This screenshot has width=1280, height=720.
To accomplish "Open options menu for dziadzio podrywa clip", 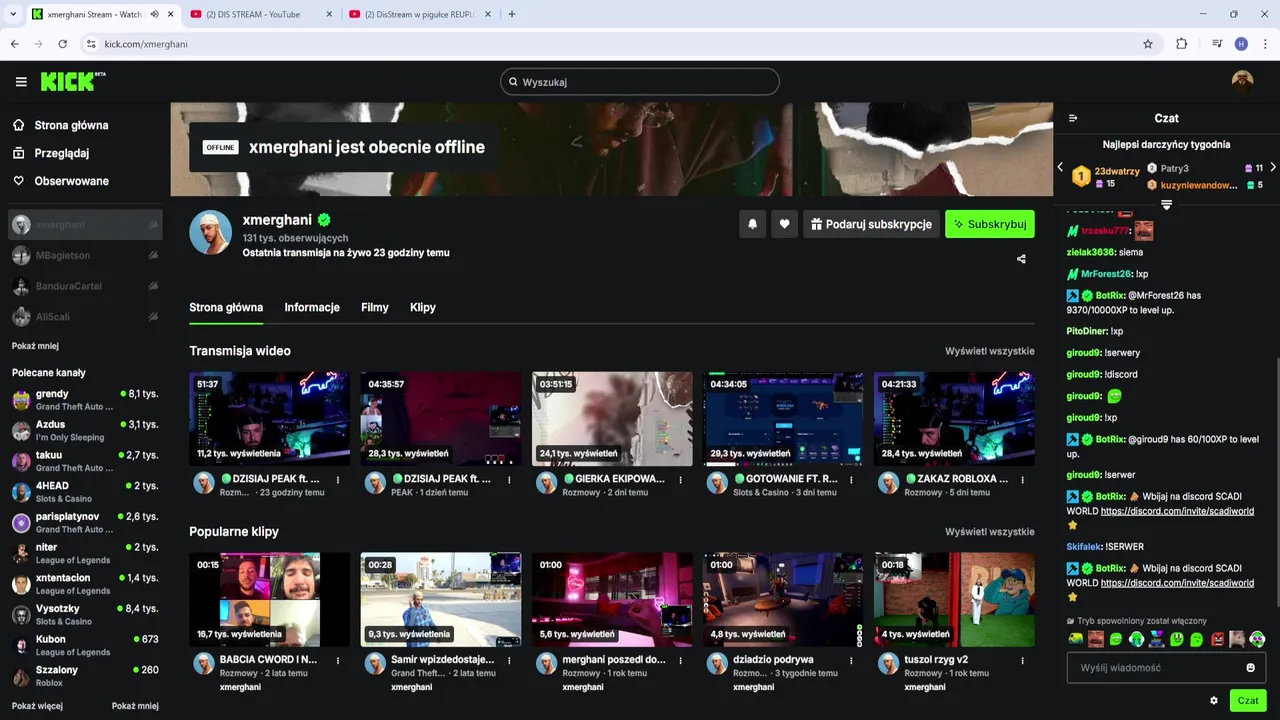I will coord(852,660).
